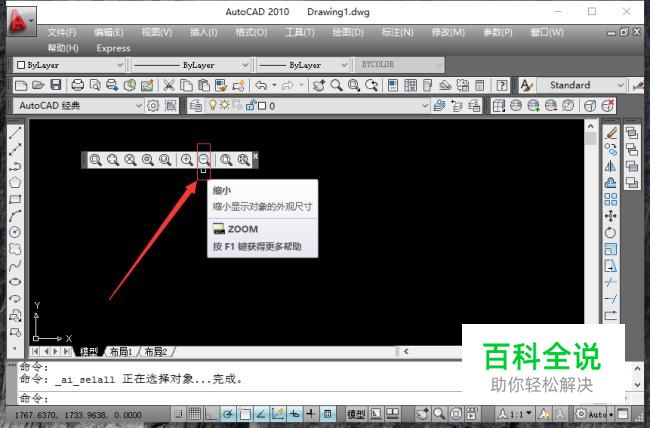Open the 1:1 annotation scale dropdown
The width and height of the screenshot is (650, 428).
[529, 413]
